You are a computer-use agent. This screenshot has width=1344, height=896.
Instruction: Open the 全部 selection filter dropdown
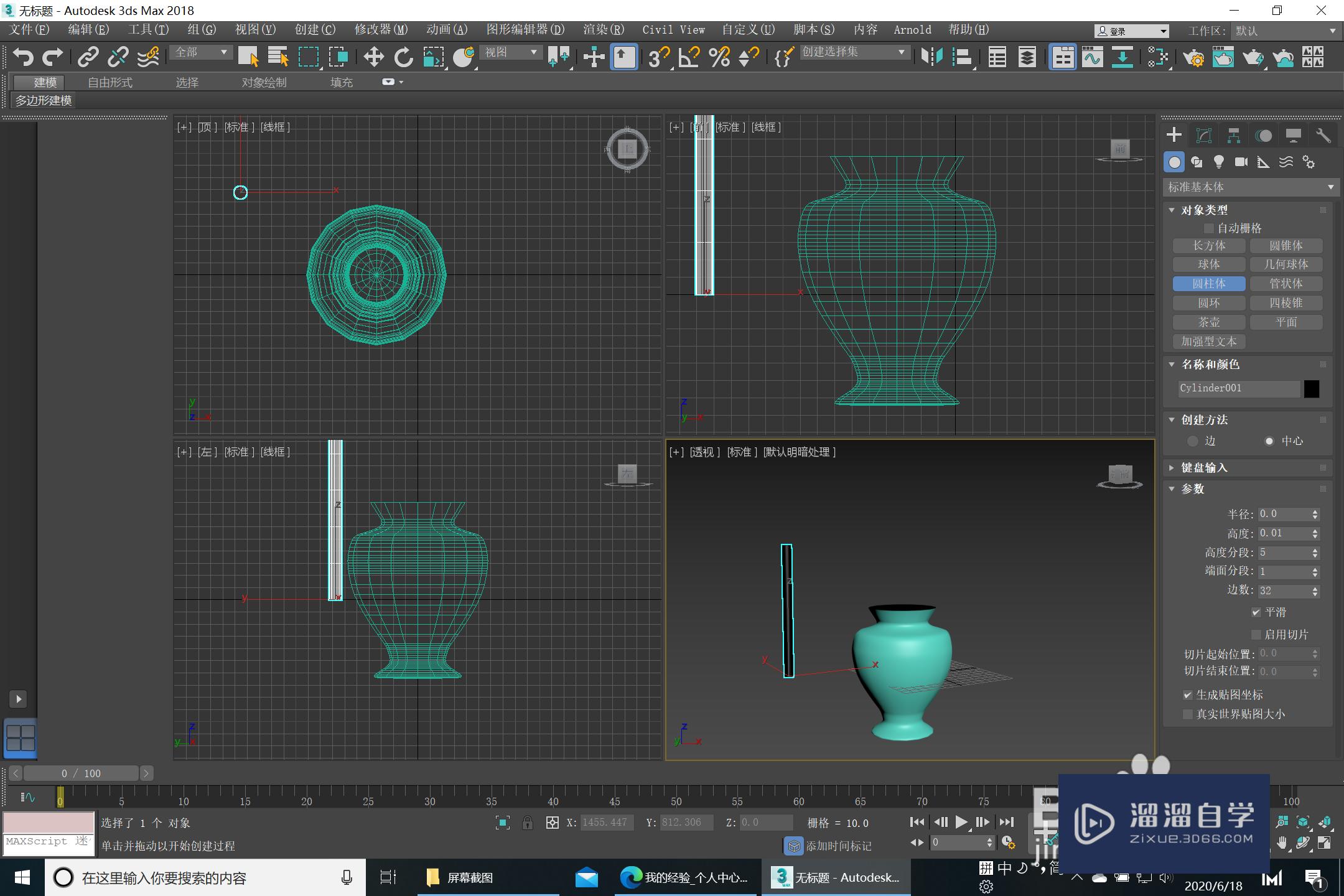pos(201,52)
